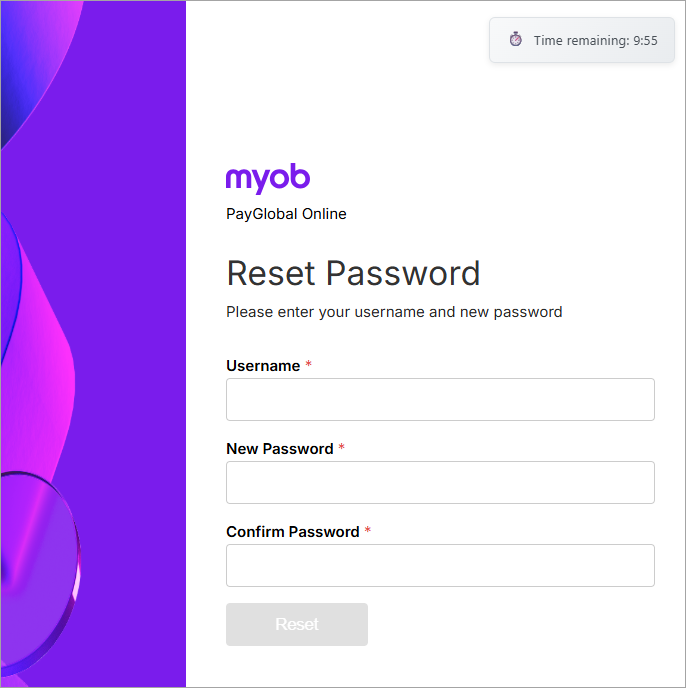The height and width of the screenshot is (688, 686).
Task: Click the 'Please enter your username' instruction text
Action: (394, 312)
